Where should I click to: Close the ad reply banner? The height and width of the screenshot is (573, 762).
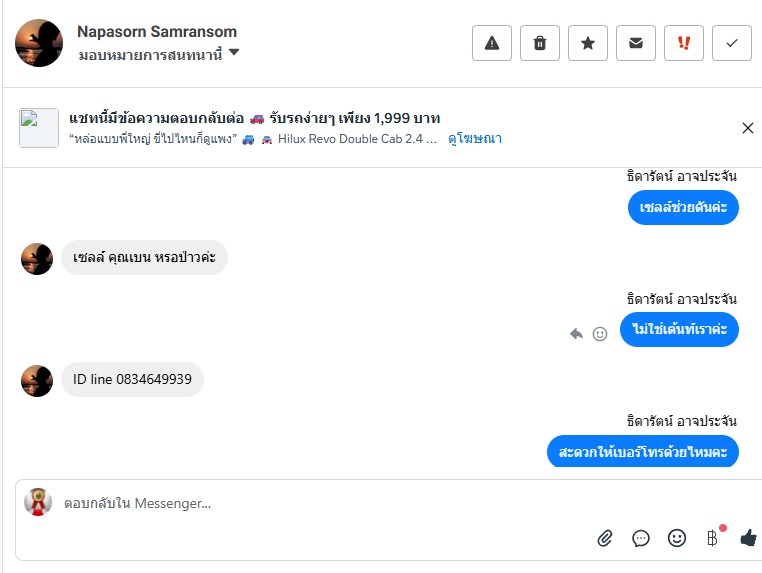click(748, 128)
